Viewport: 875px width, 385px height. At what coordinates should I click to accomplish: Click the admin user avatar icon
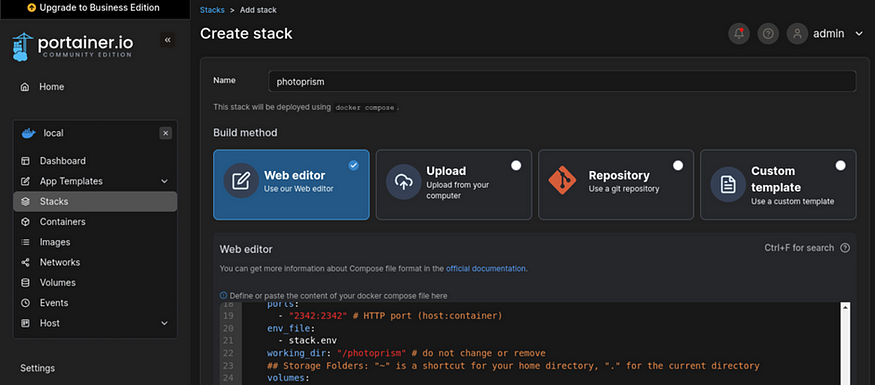(797, 33)
